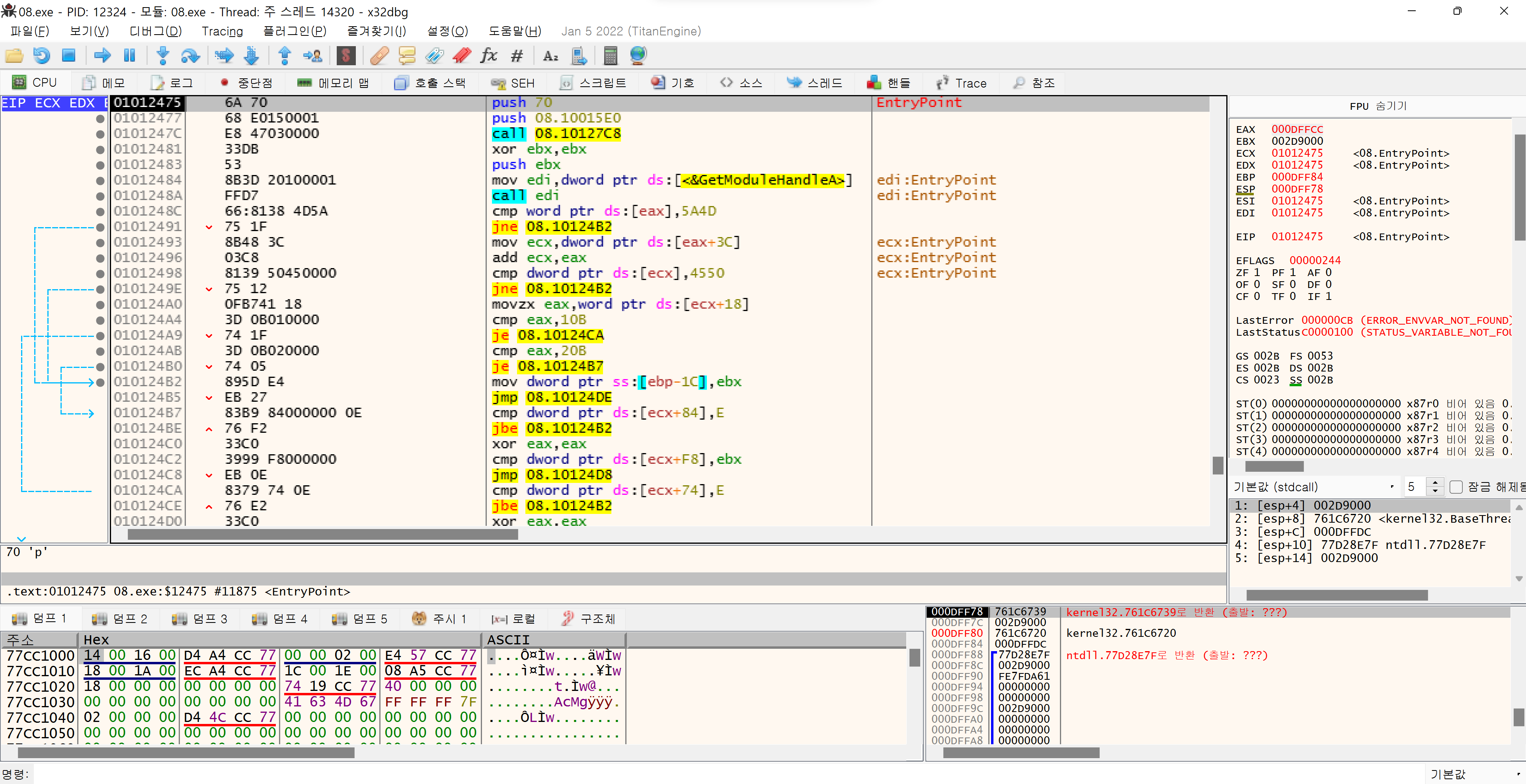
Task: Toggle breakpoint dot at address 0101247C
Action: (x=100, y=134)
